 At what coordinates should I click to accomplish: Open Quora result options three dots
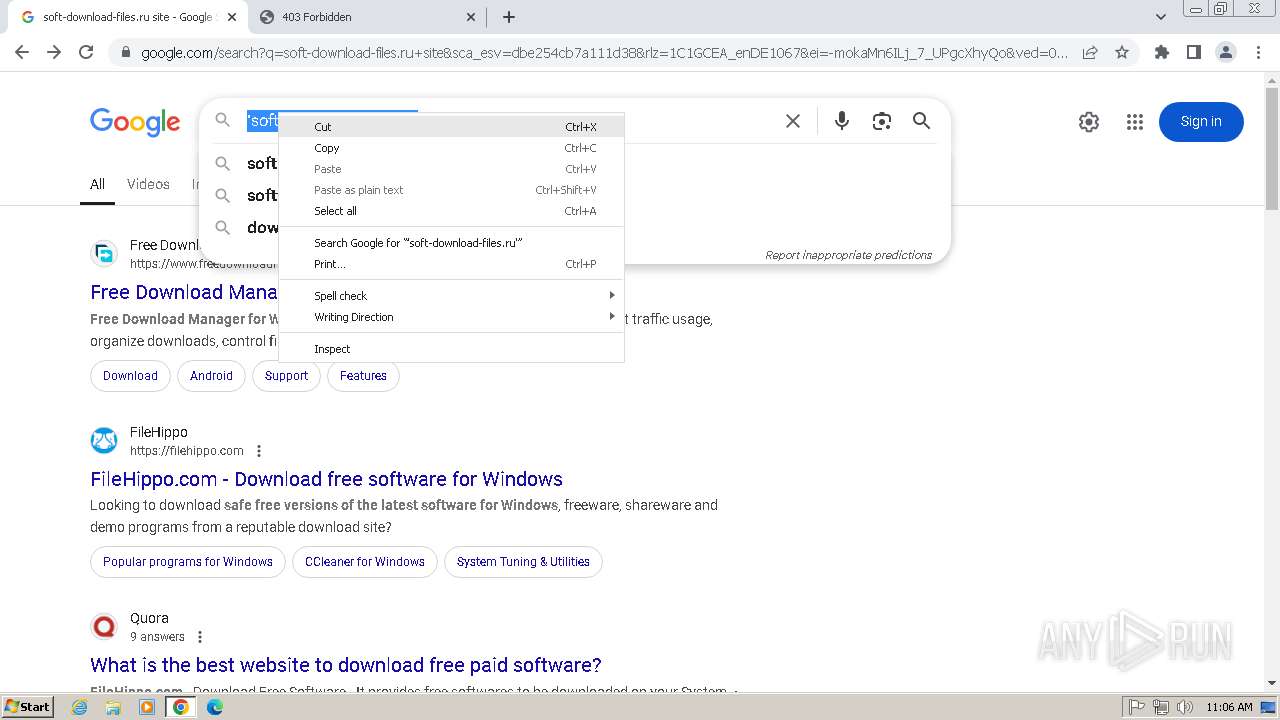[200, 637]
